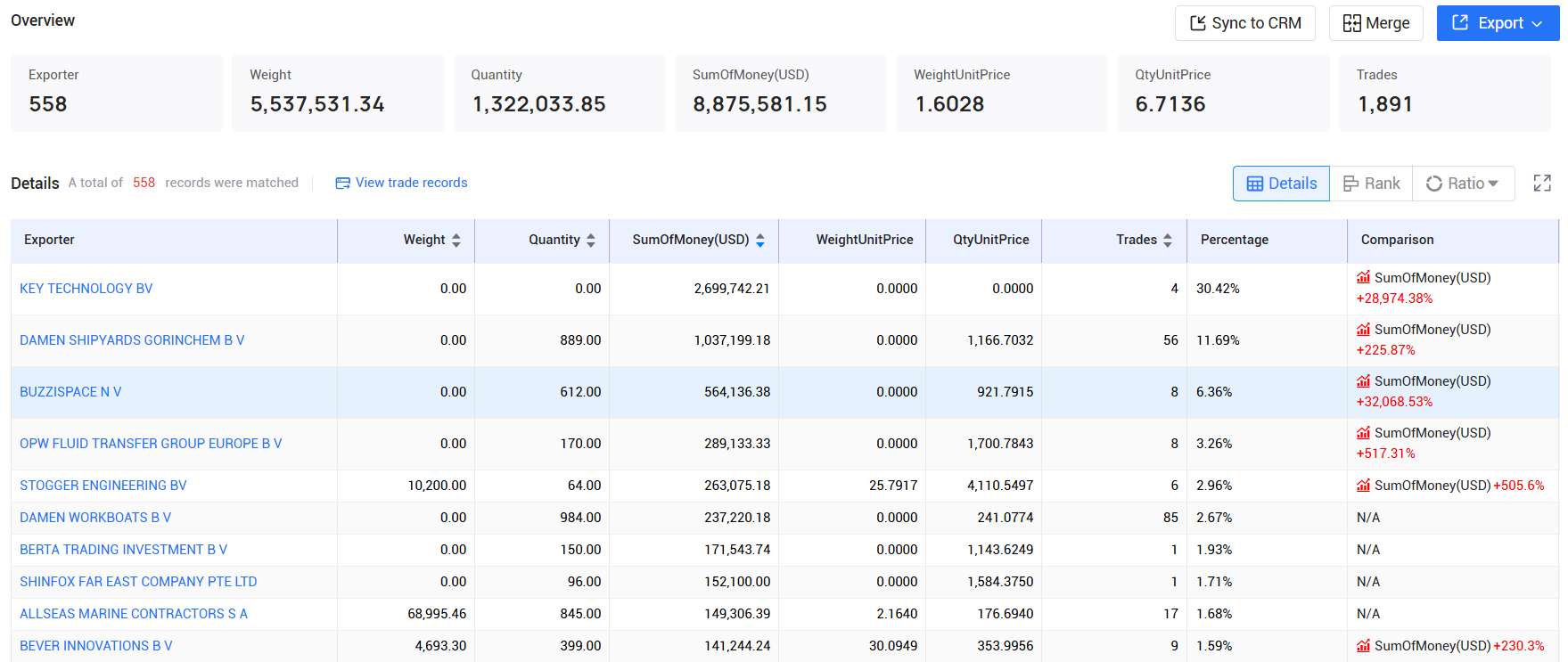Open View trade records link
This screenshot has width=1568, height=662.
coord(411,183)
